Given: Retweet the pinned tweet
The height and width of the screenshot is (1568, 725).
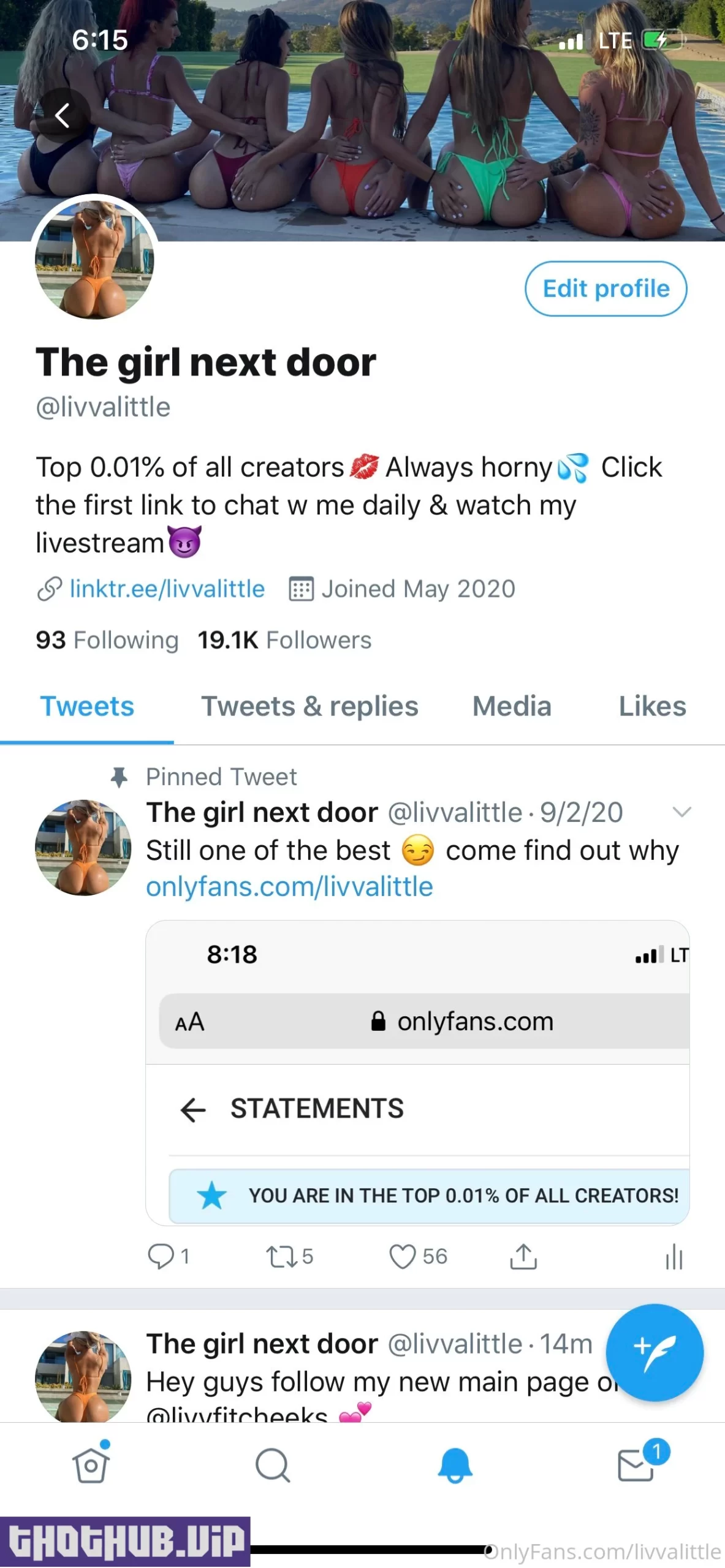Looking at the screenshot, I should [x=282, y=1256].
